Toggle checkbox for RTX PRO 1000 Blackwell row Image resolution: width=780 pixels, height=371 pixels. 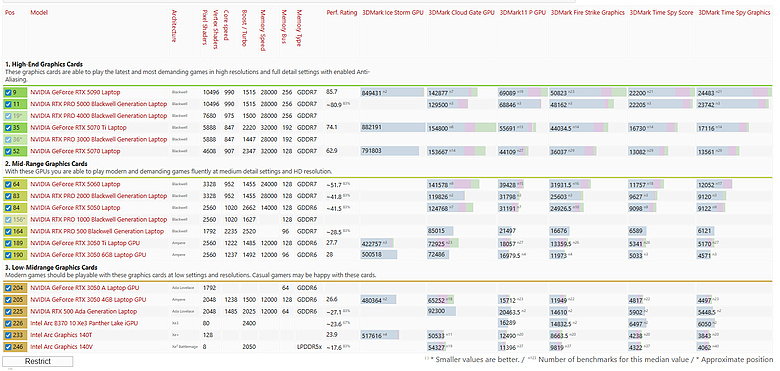point(8,220)
